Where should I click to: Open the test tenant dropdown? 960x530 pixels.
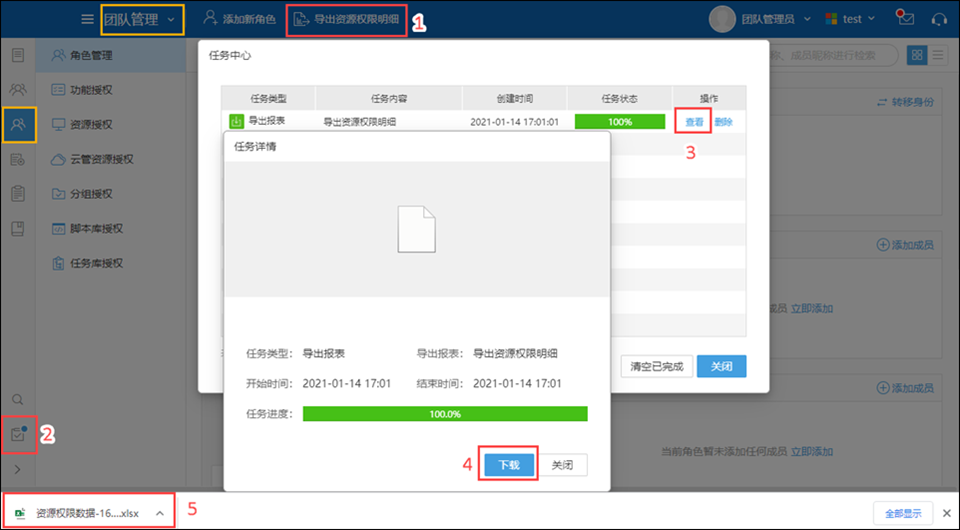pyautogui.click(x=850, y=19)
